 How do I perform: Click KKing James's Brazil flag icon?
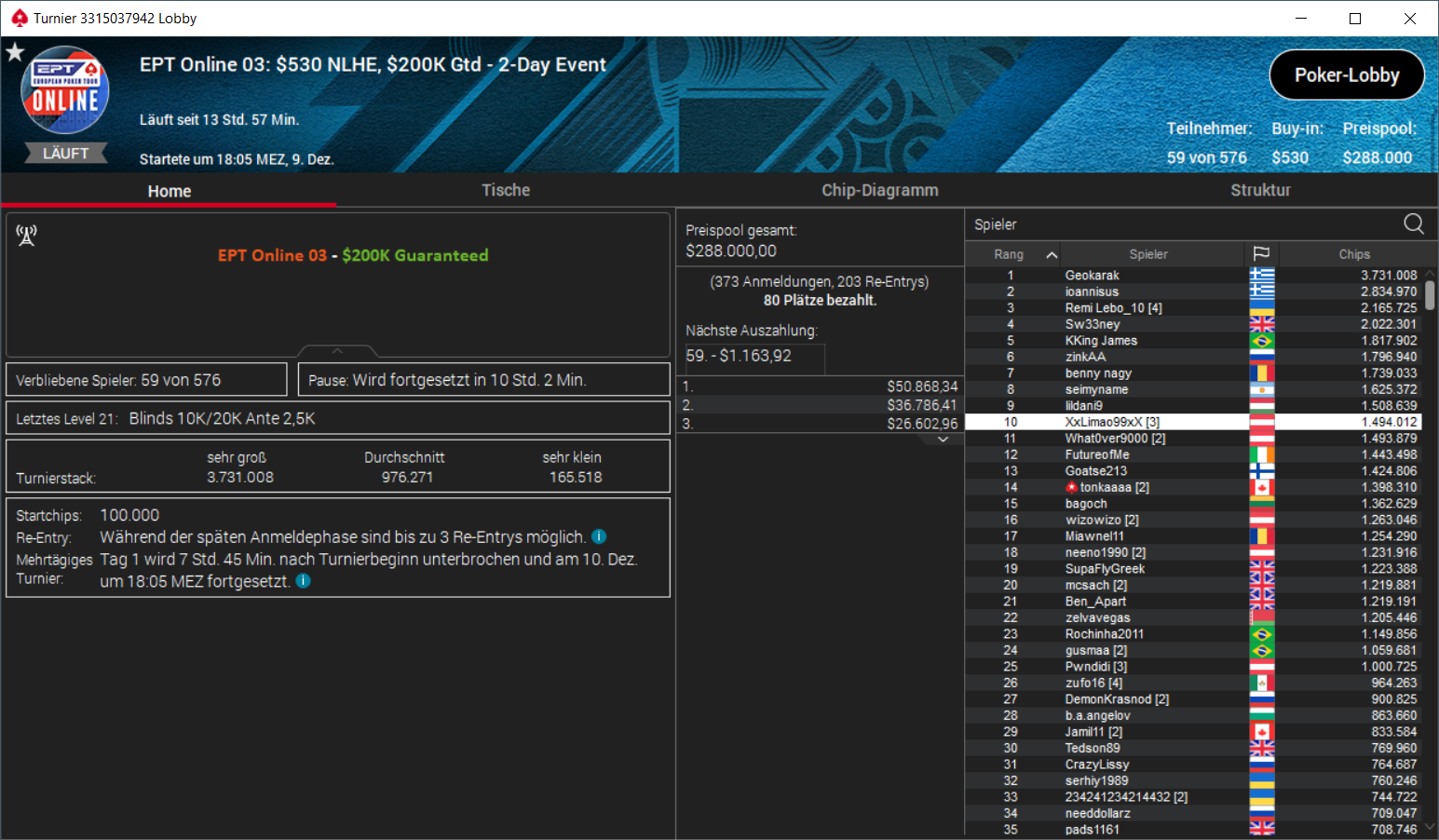pos(1262,340)
